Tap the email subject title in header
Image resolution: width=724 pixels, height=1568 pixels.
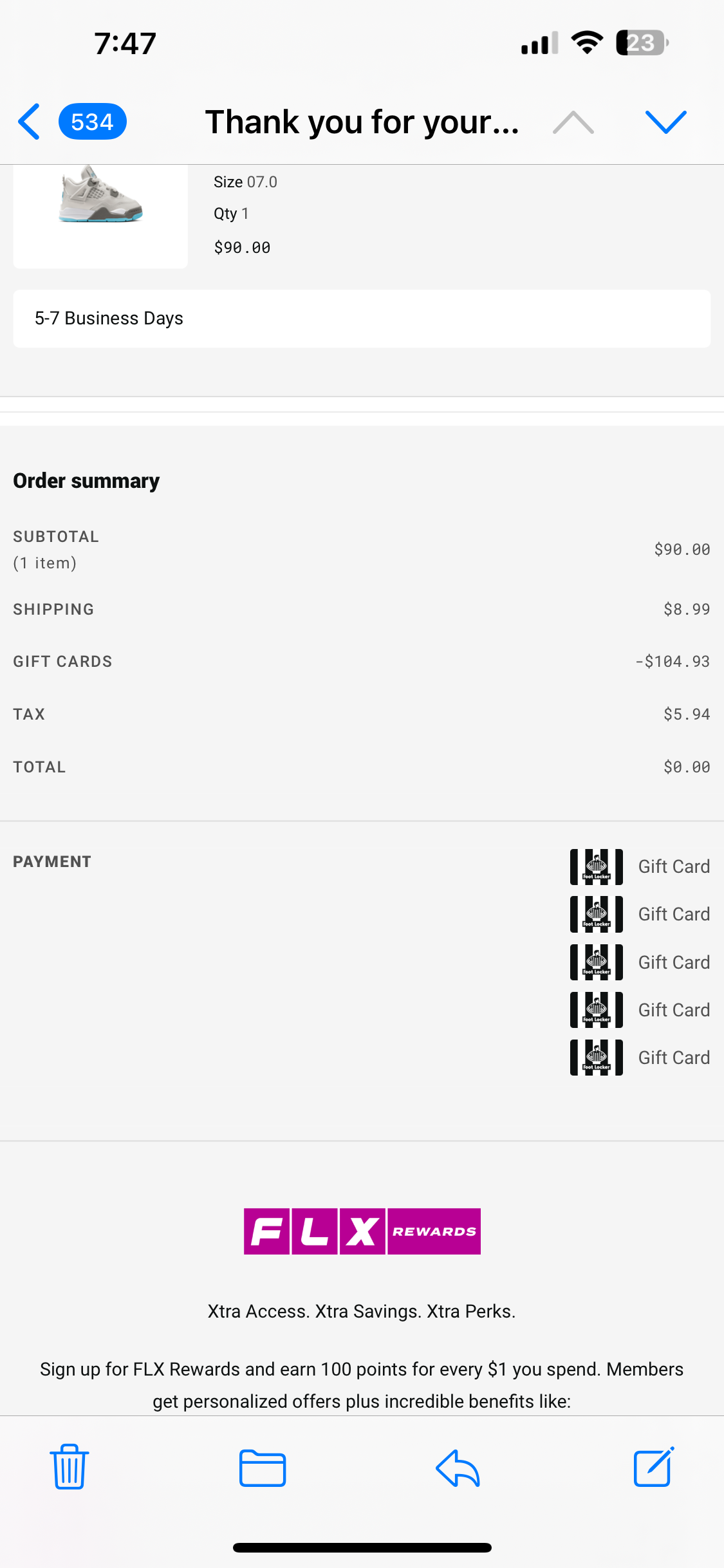tap(362, 122)
